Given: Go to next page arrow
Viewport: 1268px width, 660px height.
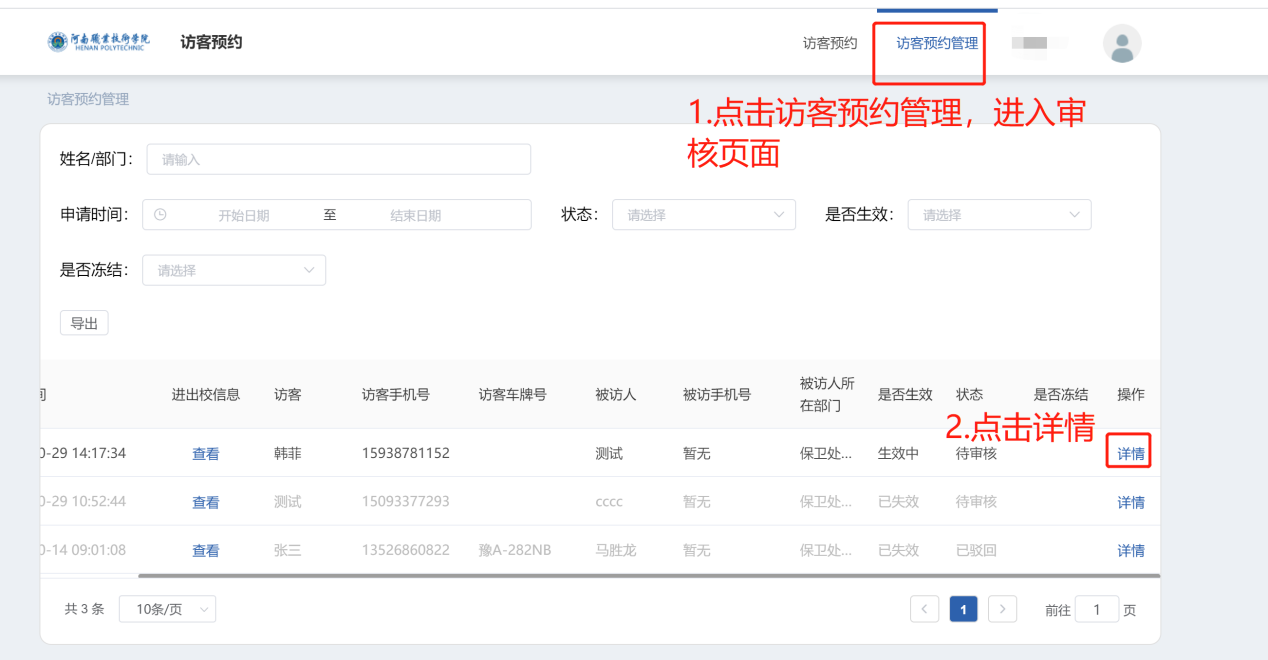Looking at the screenshot, I should point(1002,609).
